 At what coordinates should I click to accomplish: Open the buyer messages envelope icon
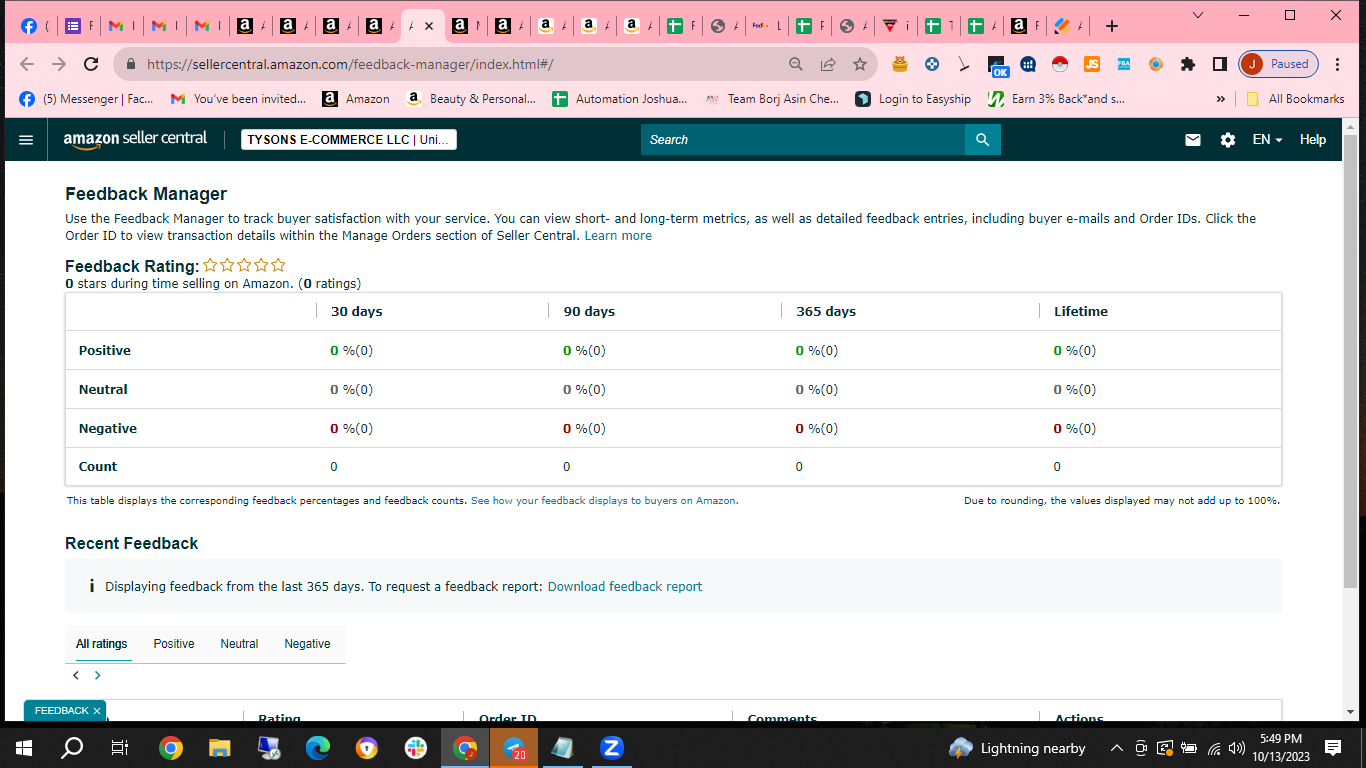1193,140
